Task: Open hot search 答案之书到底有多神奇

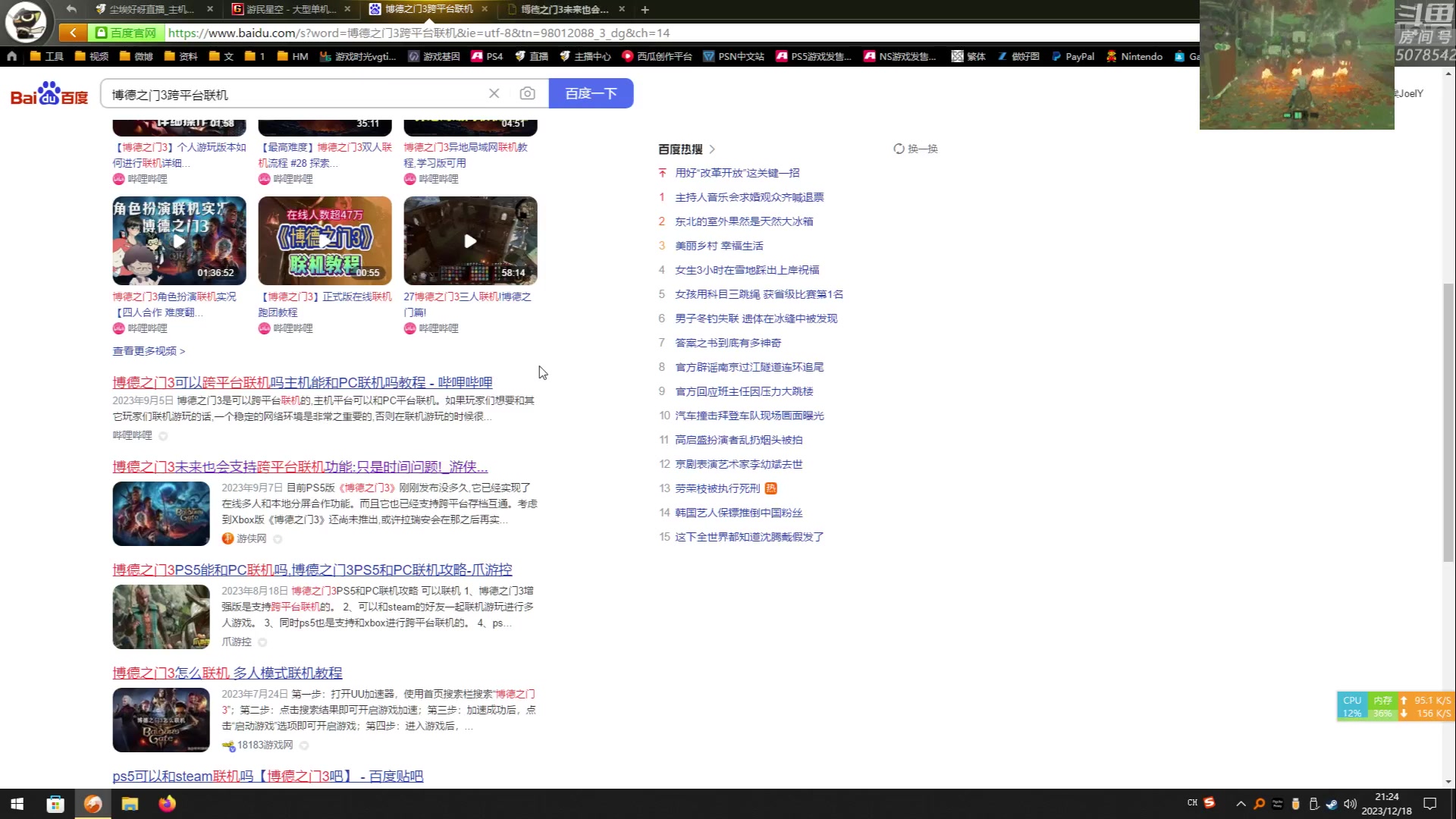Action: click(x=728, y=343)
